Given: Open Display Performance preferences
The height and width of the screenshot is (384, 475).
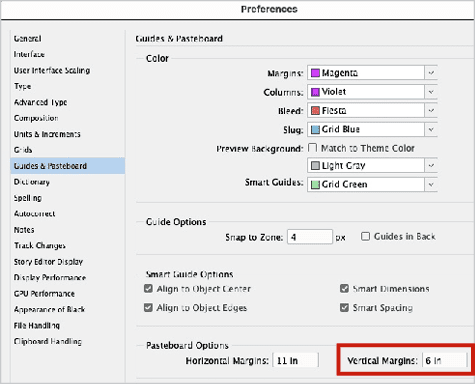Looking at the screenshot, I should 50,277.
